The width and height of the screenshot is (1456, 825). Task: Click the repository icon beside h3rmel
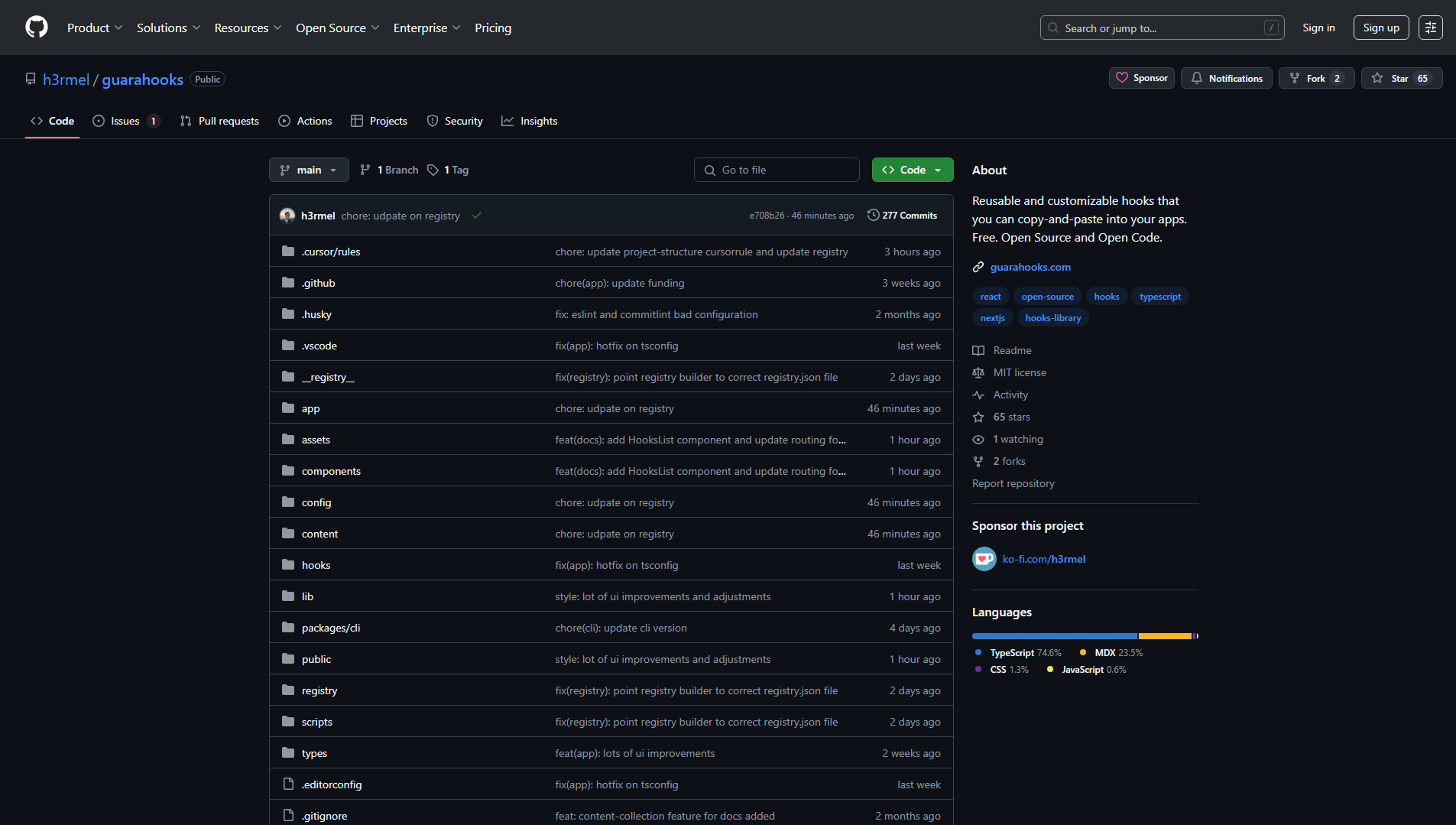pos(31,79)
